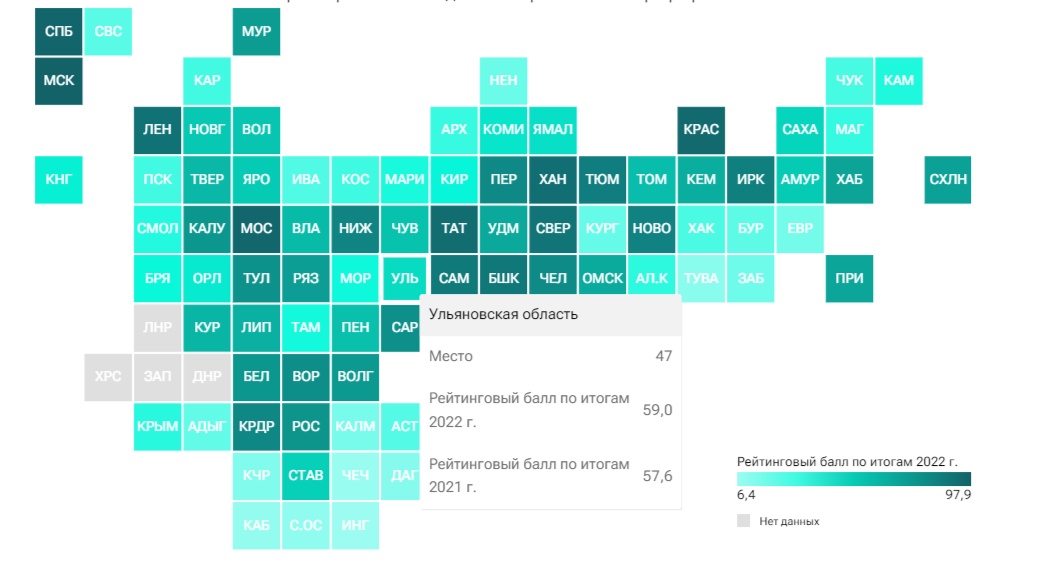This screenshot has width=1047, height=568.
Task: Select the ИНГ region tile
Action: [355, 524]
